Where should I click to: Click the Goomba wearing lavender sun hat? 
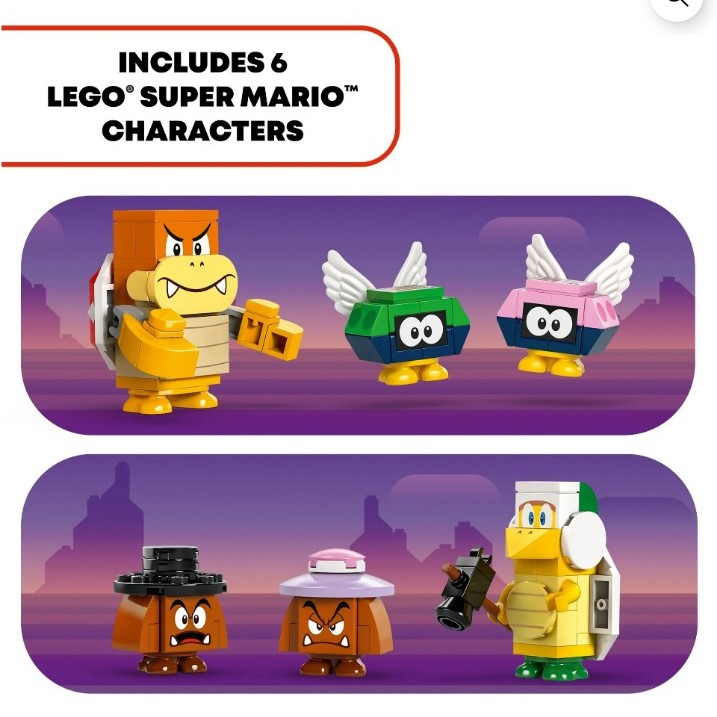tap(336, 614)
